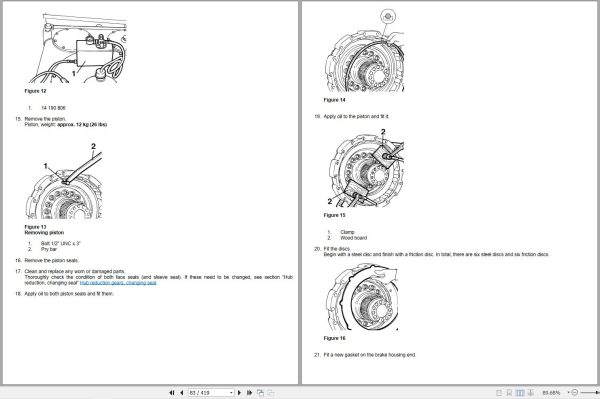The image size is (600, 399).
Task: Click the Figure 16 discs illustration
Action: 362,297
